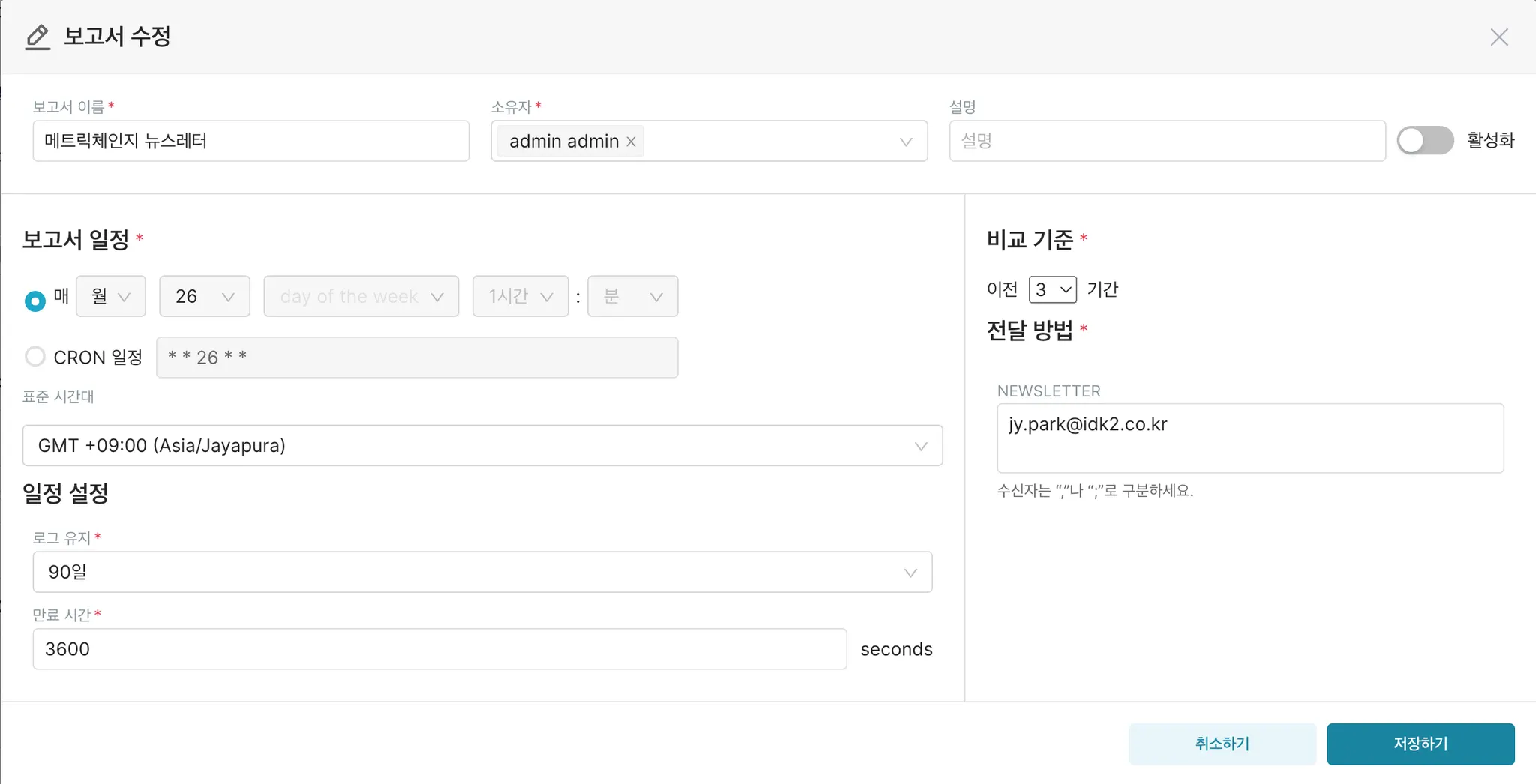
Task: Select the 매 schedule radio button
Action: (35, 301)
